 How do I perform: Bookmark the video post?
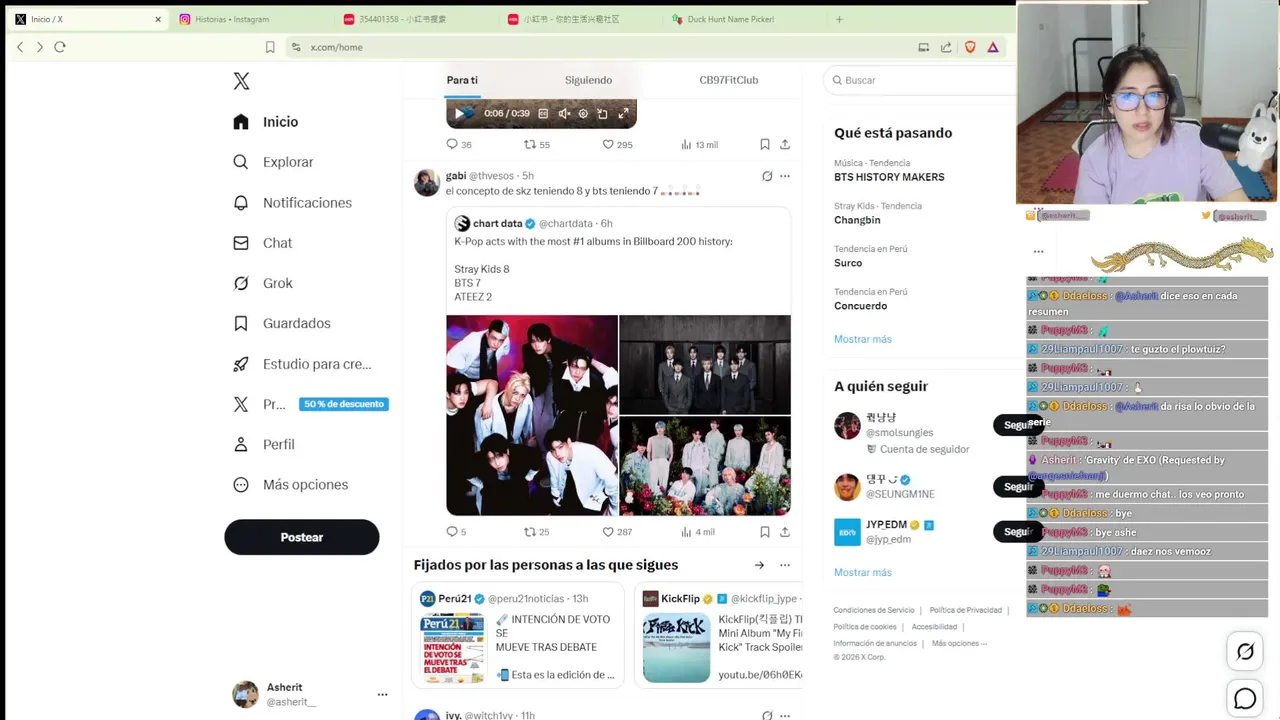coord(764,145)
